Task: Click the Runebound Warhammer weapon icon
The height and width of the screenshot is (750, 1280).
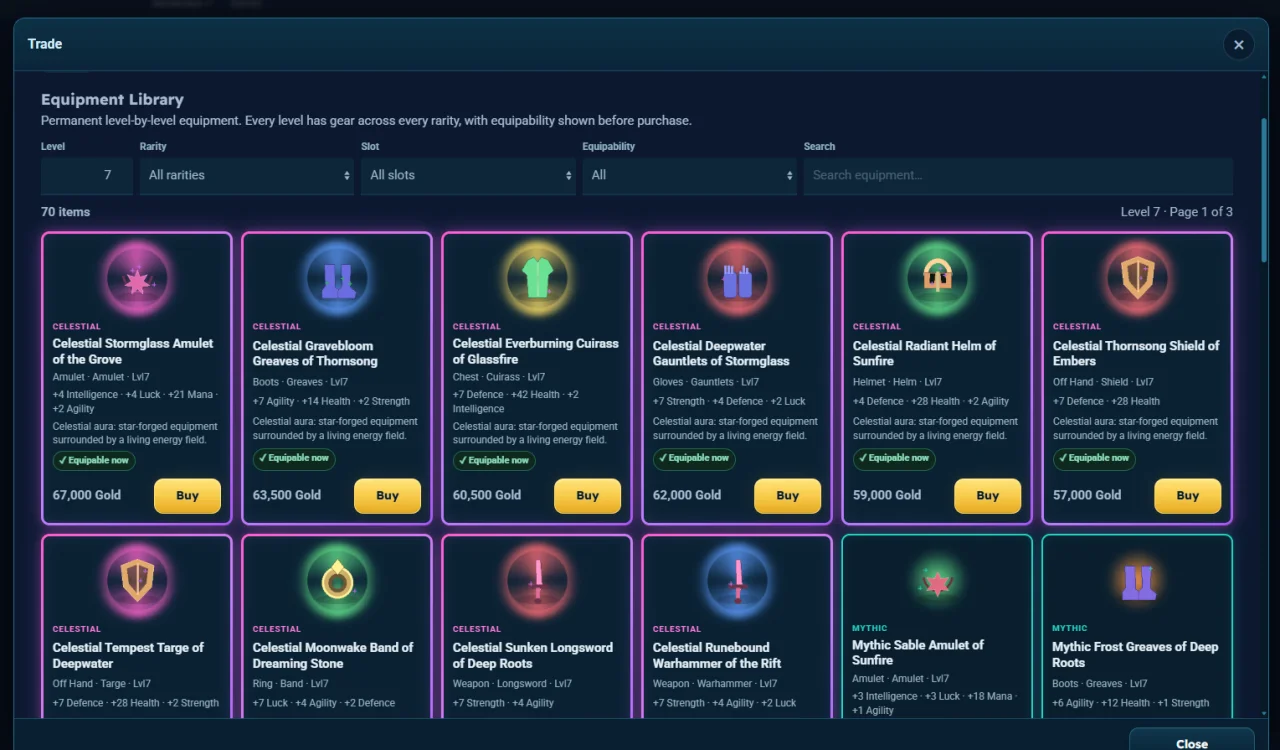Action: (x=737, y=581)
